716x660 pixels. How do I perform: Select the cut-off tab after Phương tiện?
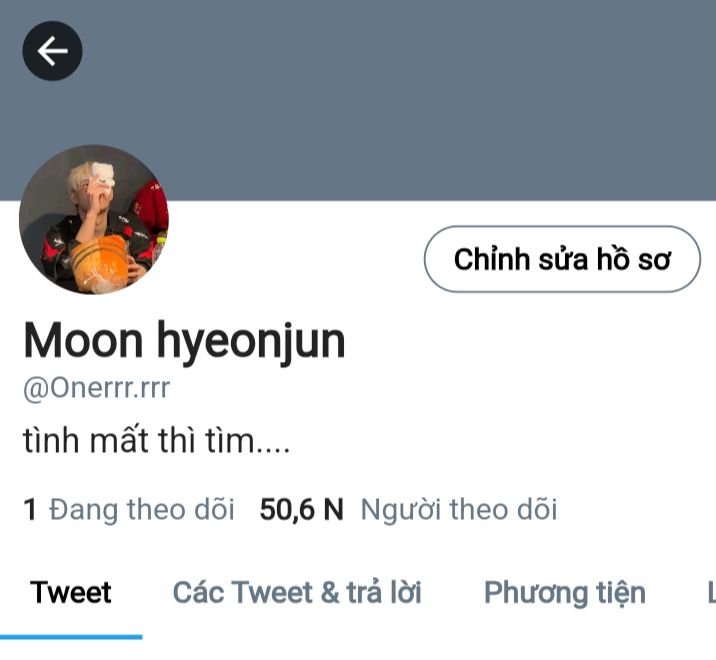tap(711, 592)
